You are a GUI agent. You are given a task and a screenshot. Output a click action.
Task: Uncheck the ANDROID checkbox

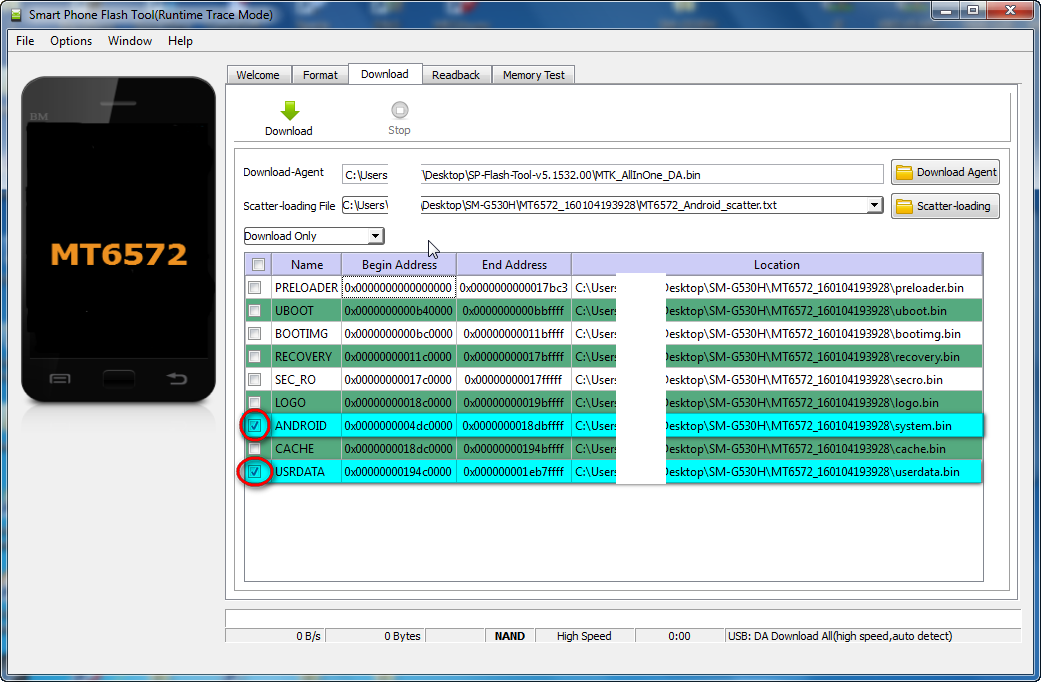254,426
